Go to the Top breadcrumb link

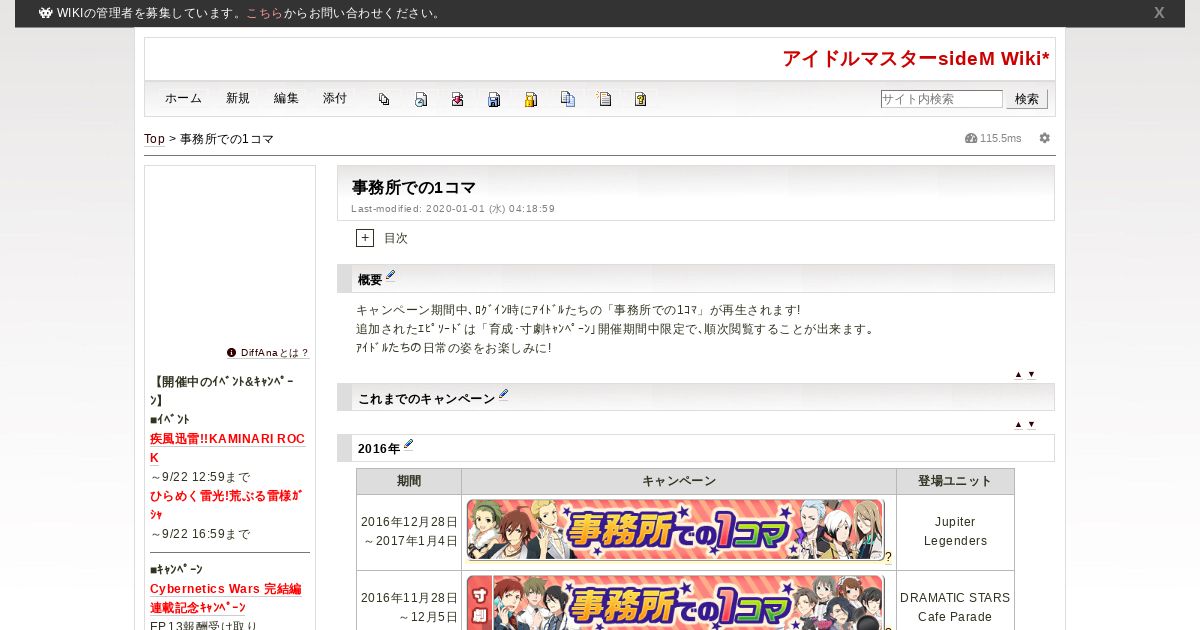pos(154,139)
